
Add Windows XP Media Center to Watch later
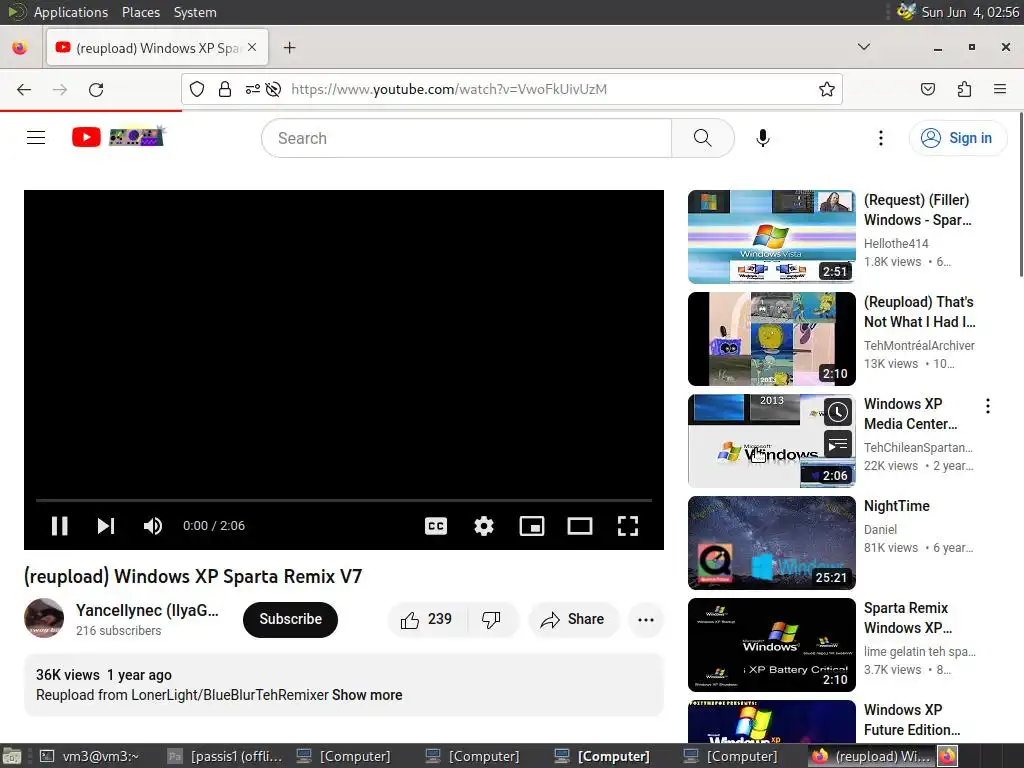(838, 412)
